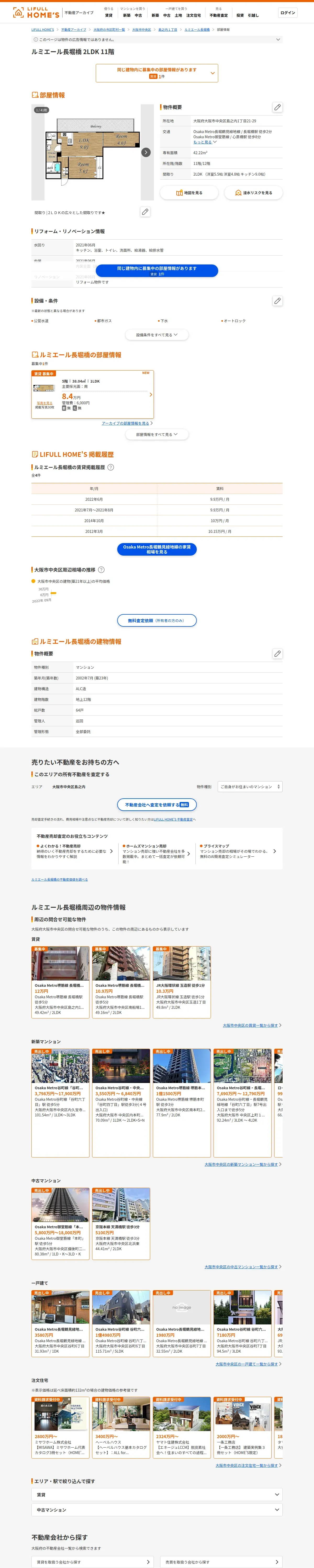Click 家賃相場を見る blue button
314x1568 pixels.
[157, 549]
